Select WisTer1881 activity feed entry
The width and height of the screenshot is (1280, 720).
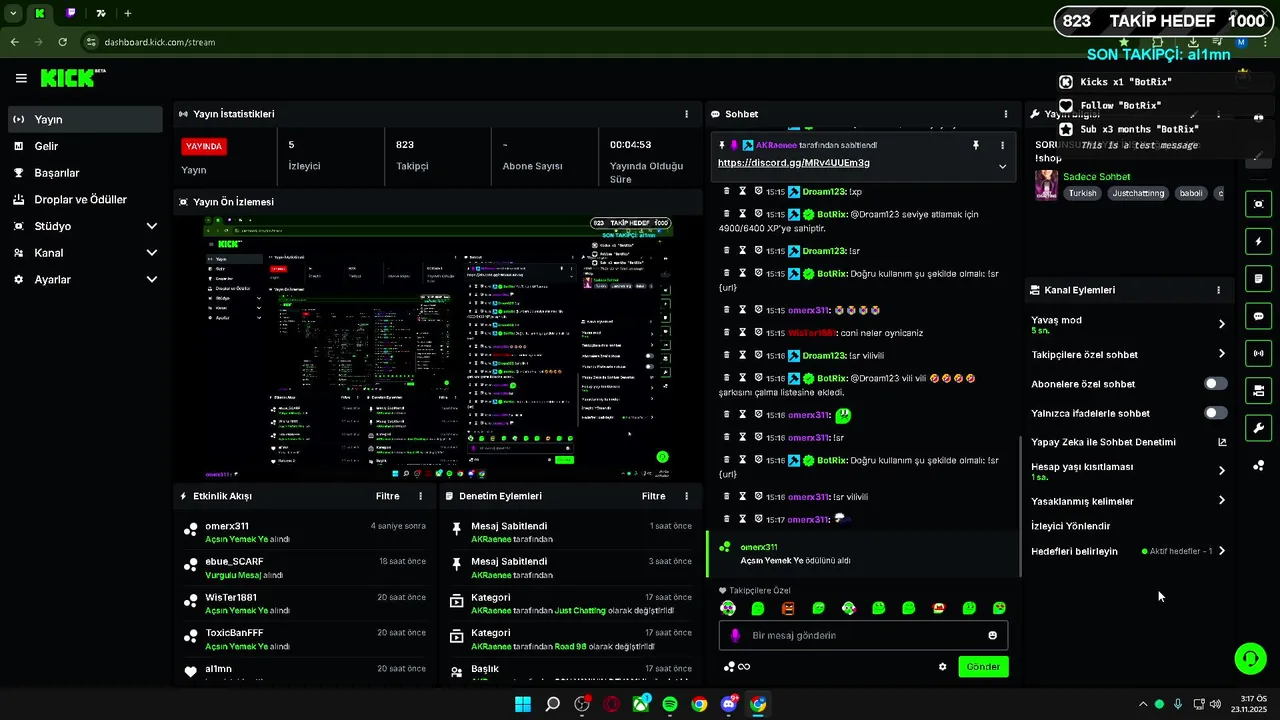305,603
